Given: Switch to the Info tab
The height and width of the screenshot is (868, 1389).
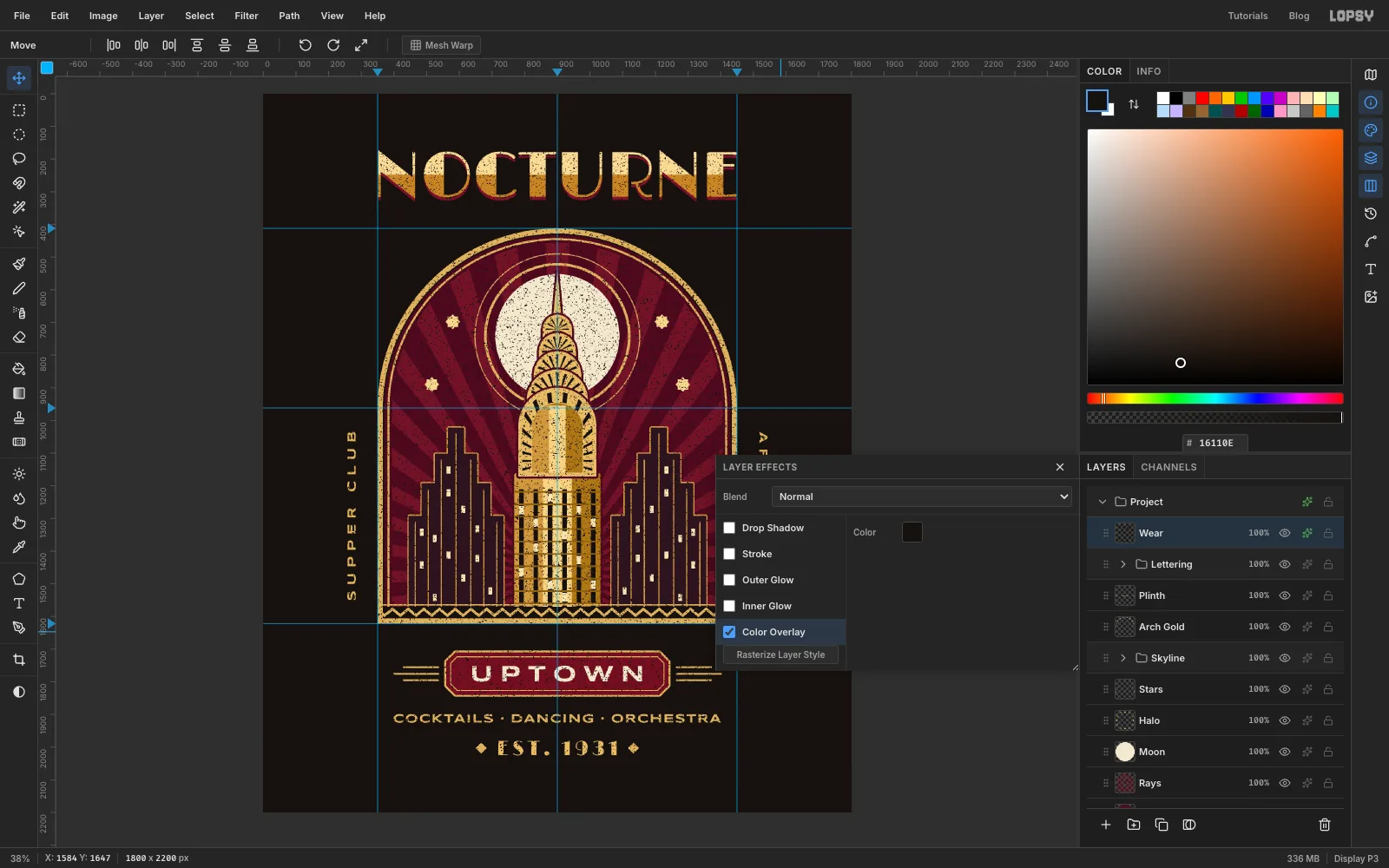Looking at the screenshot, I should (1149, 71).
